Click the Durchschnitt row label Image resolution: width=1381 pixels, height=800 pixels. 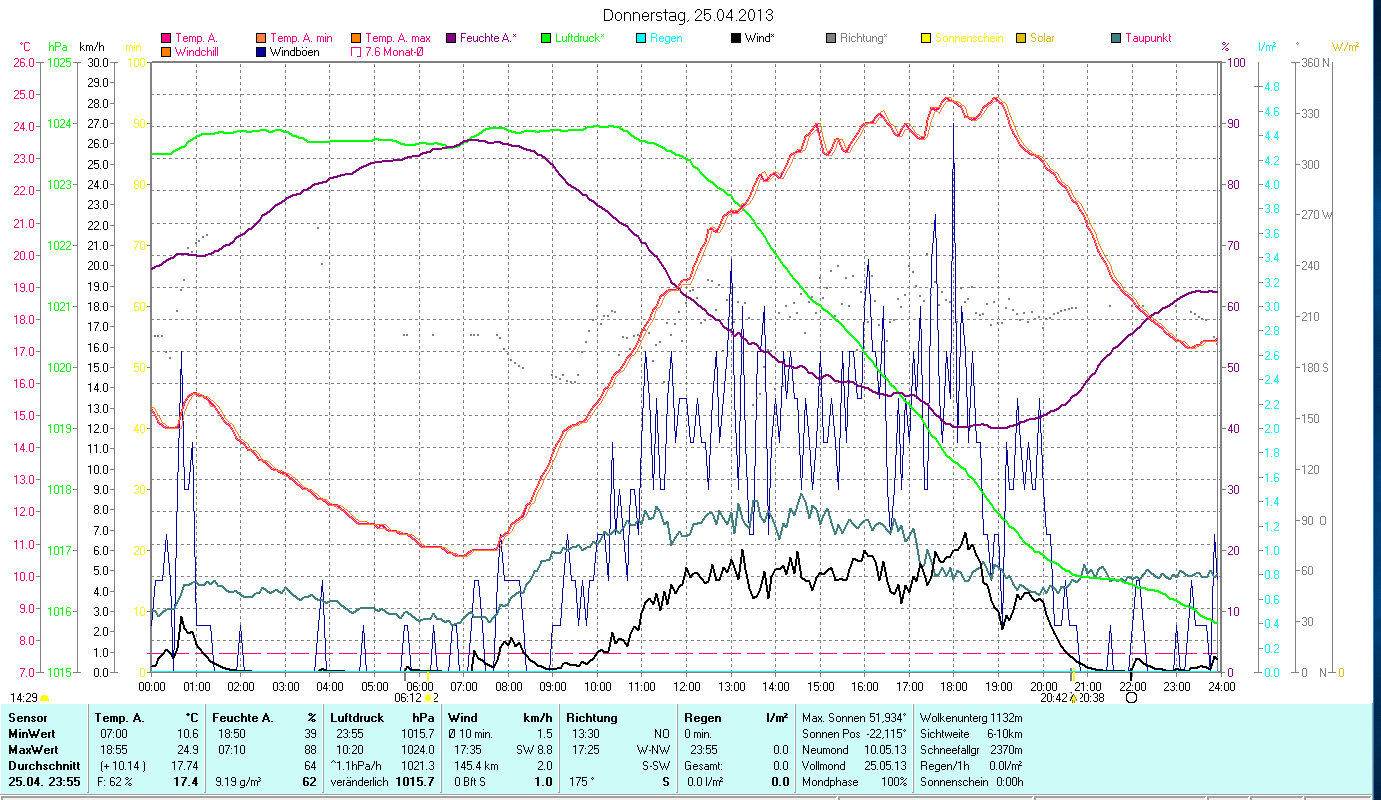pyautogui.click(x=44, y=765)
